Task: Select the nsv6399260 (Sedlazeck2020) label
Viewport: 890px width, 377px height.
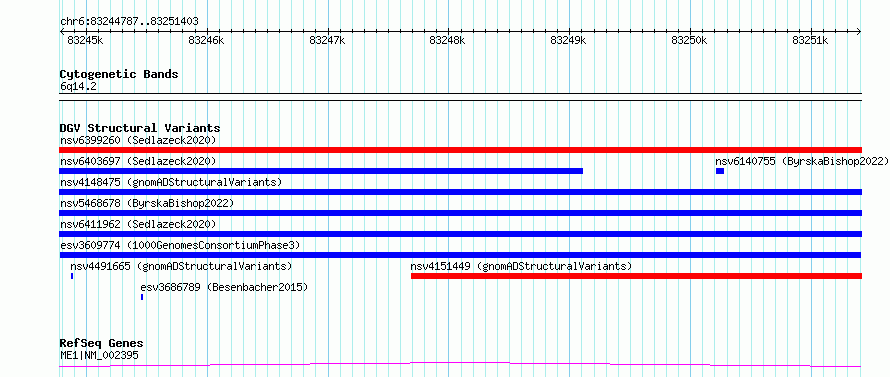Action: 138,140
